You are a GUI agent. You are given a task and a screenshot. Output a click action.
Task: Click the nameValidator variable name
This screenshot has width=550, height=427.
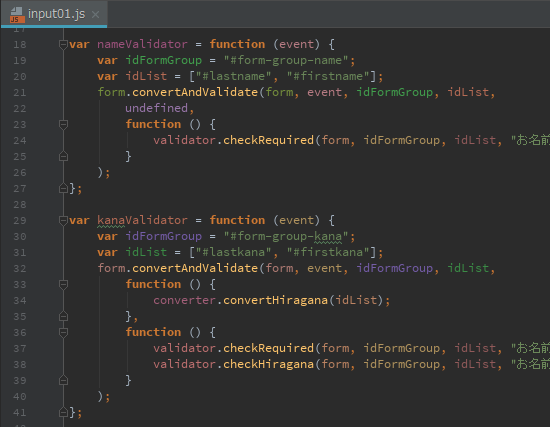pos(142,44)
